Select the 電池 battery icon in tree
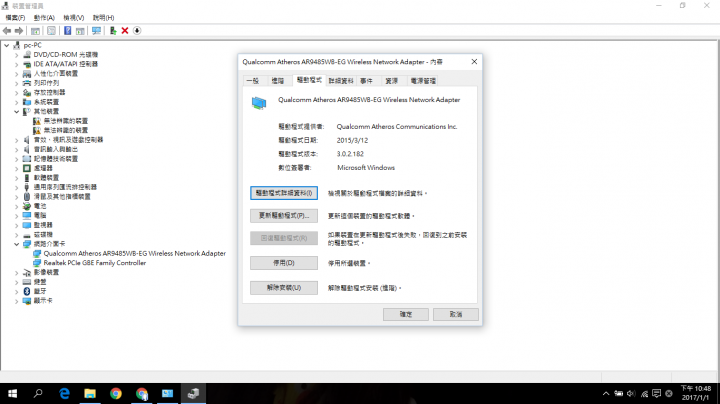Image resolution: width=720 pixels, height=404 pixels. coord(27,206)
